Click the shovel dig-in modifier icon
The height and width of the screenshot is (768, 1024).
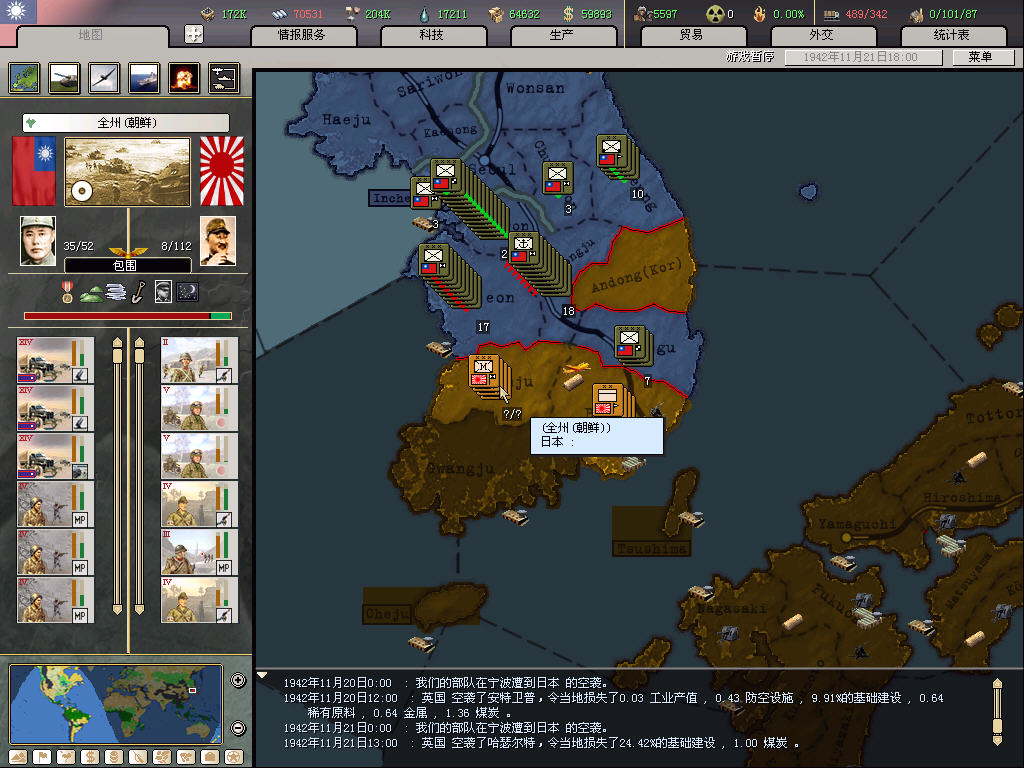click(138, 292)
